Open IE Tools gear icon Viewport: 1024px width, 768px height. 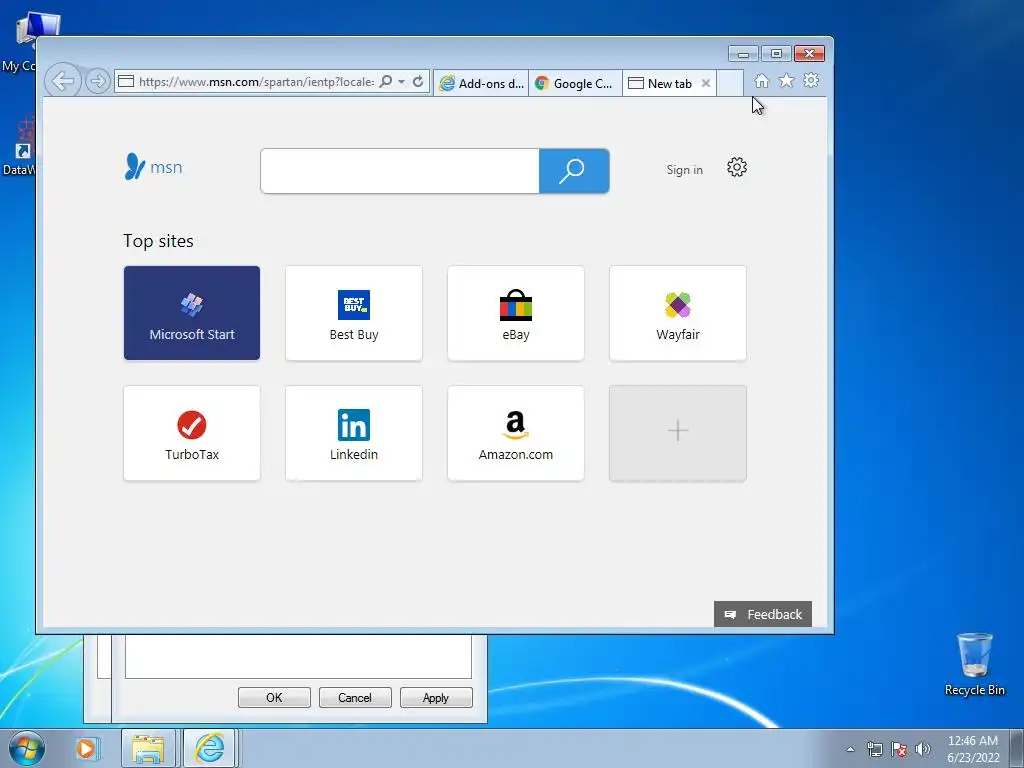pos(811,80)
